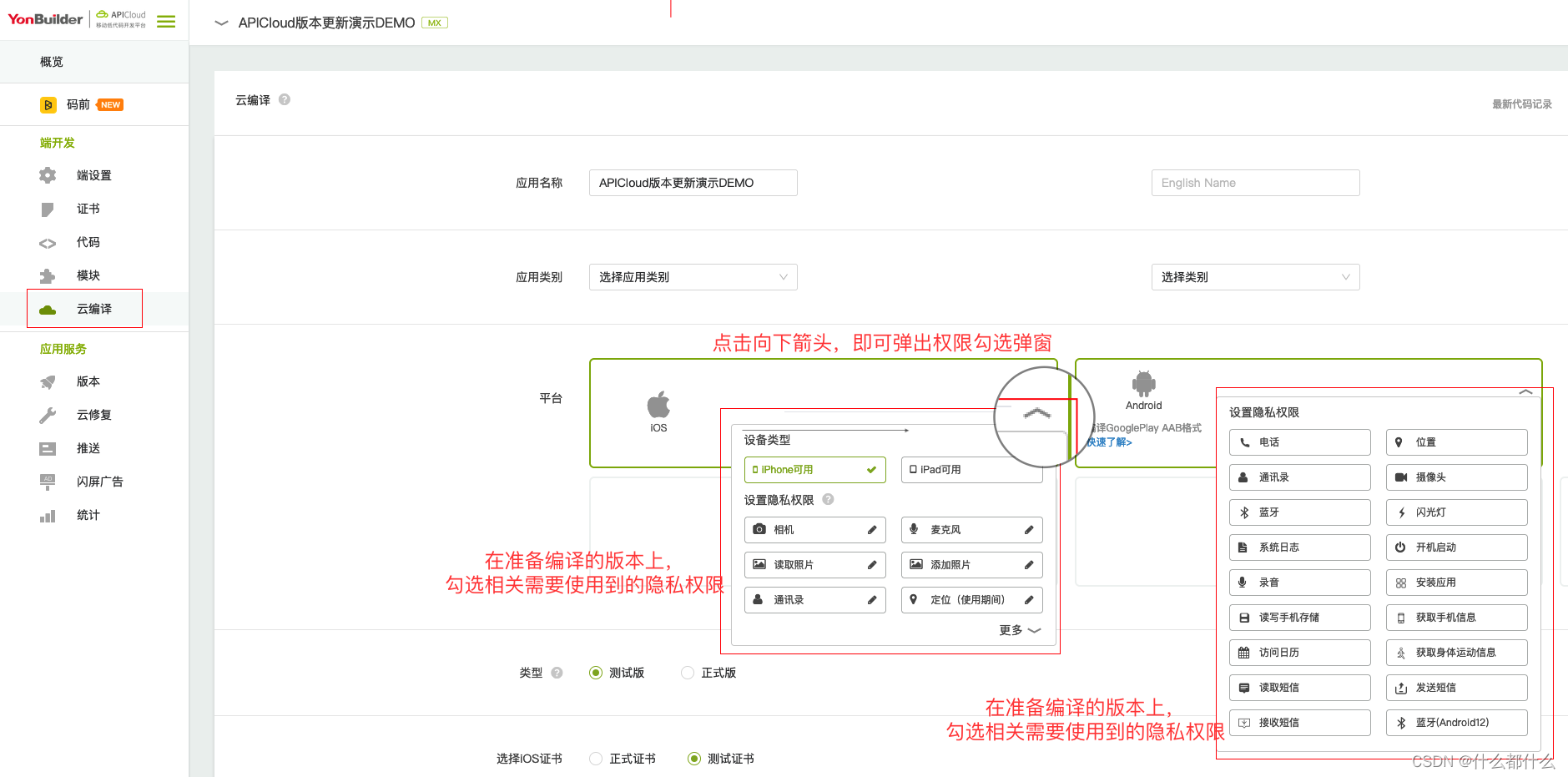The width and height of the screenshot is (1568, 777).
Task: Select the iOS platform Apple icon
Action: [658, 405]
